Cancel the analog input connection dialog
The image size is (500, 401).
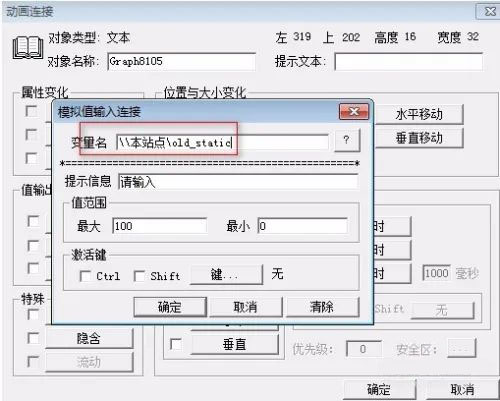tap(246, 307)
